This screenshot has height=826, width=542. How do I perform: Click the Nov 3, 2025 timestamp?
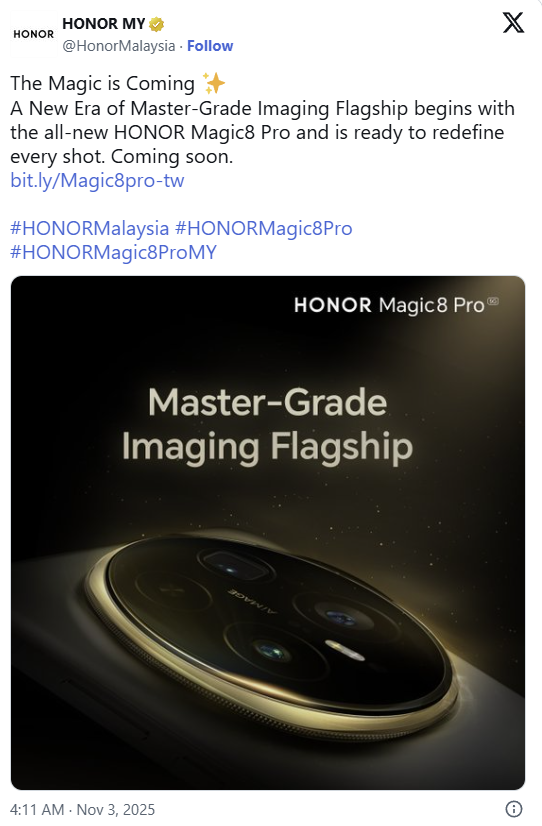click(x=116, y=809)
